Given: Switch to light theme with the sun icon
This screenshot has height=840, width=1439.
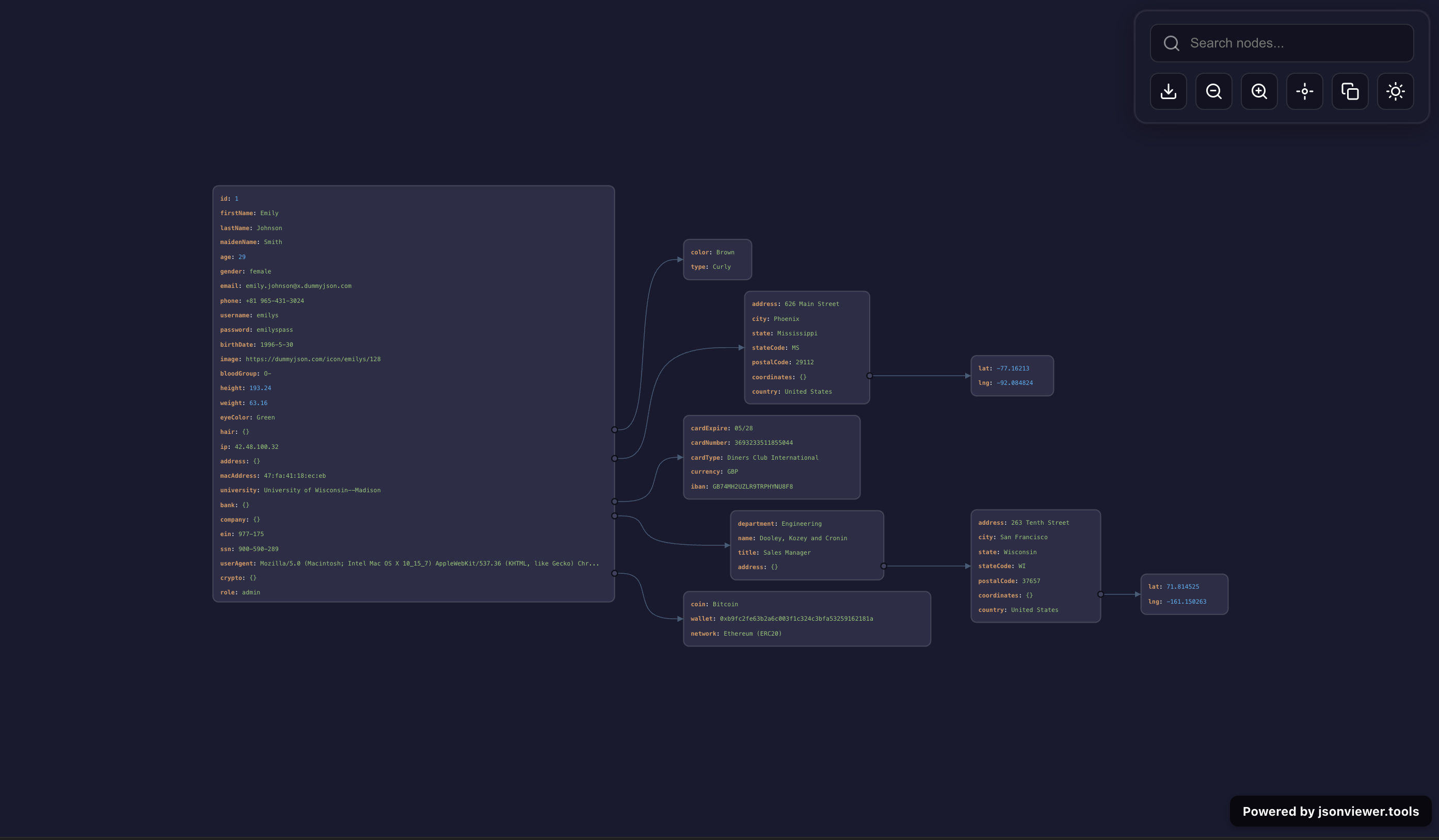Looking at the screenshot, I should pyautogui.click(x=1395, y=91).
